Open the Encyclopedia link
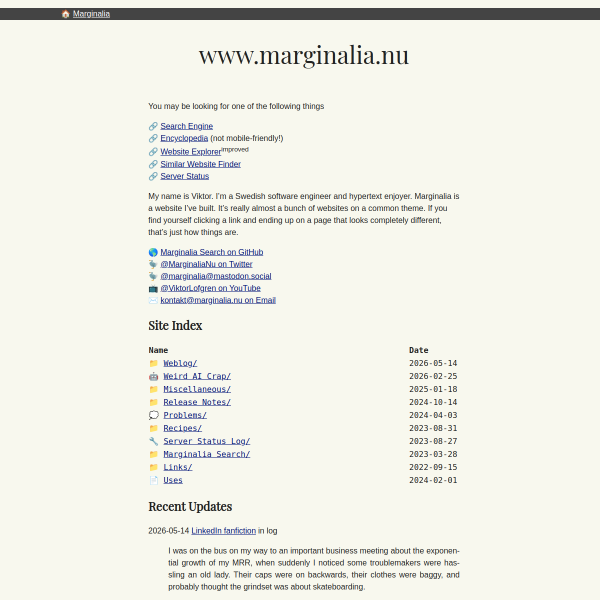600x600 pixels. (184, 138)
